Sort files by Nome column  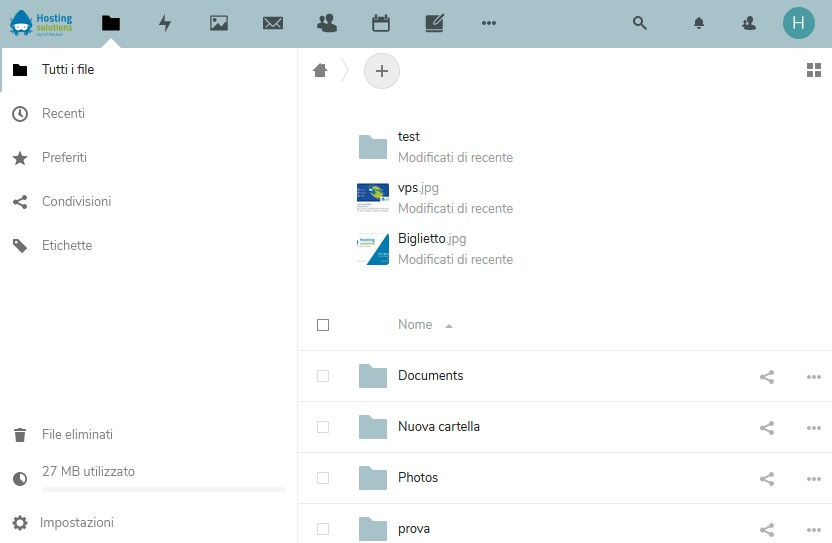(415, 325)
